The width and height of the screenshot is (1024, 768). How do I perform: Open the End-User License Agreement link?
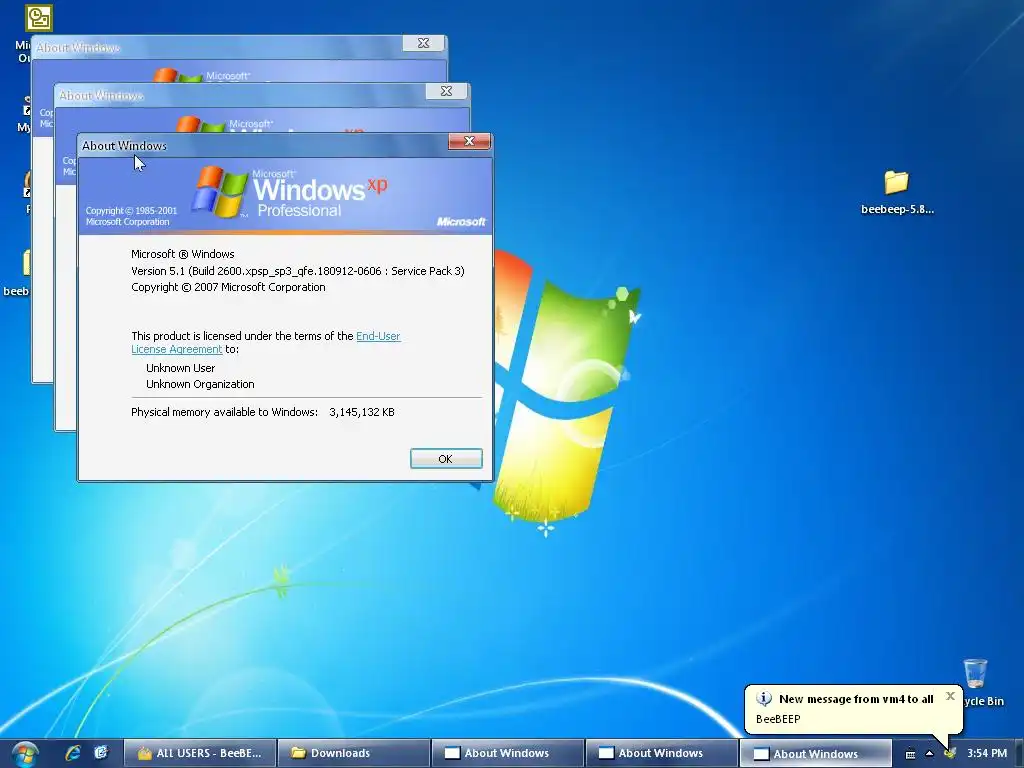click(266, 342)
